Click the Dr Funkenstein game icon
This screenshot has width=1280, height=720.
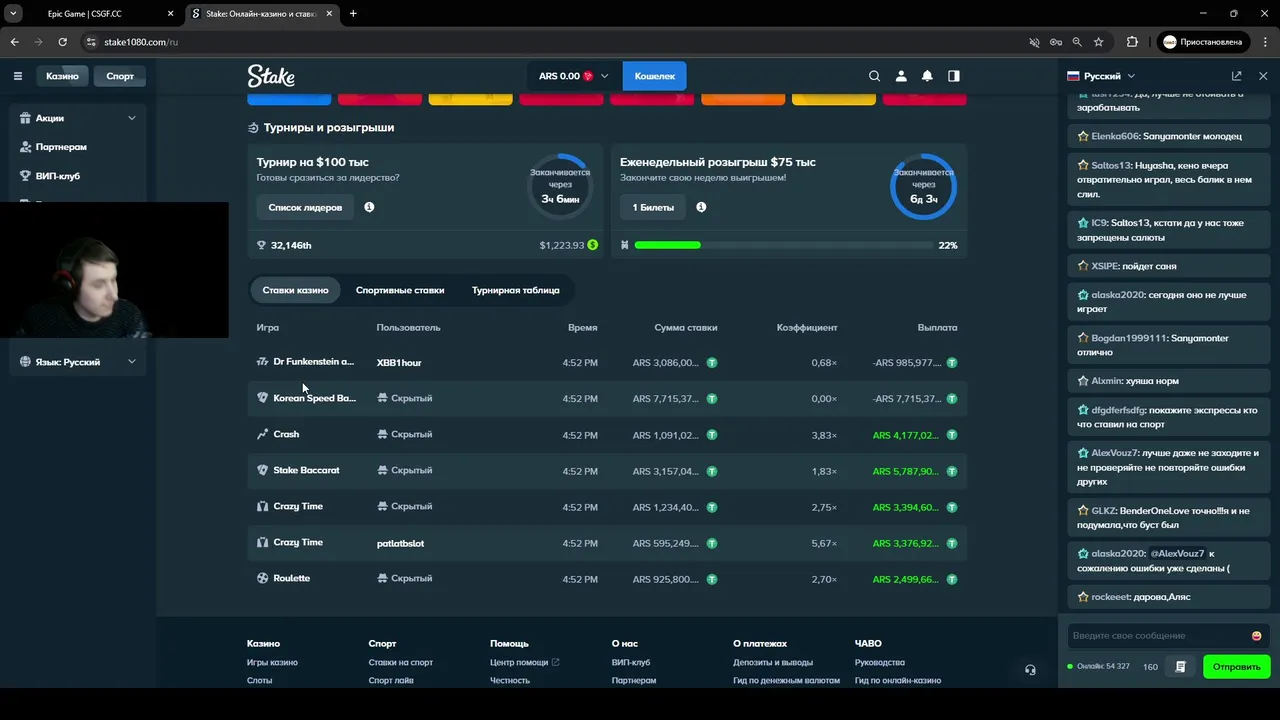point(262,362)
